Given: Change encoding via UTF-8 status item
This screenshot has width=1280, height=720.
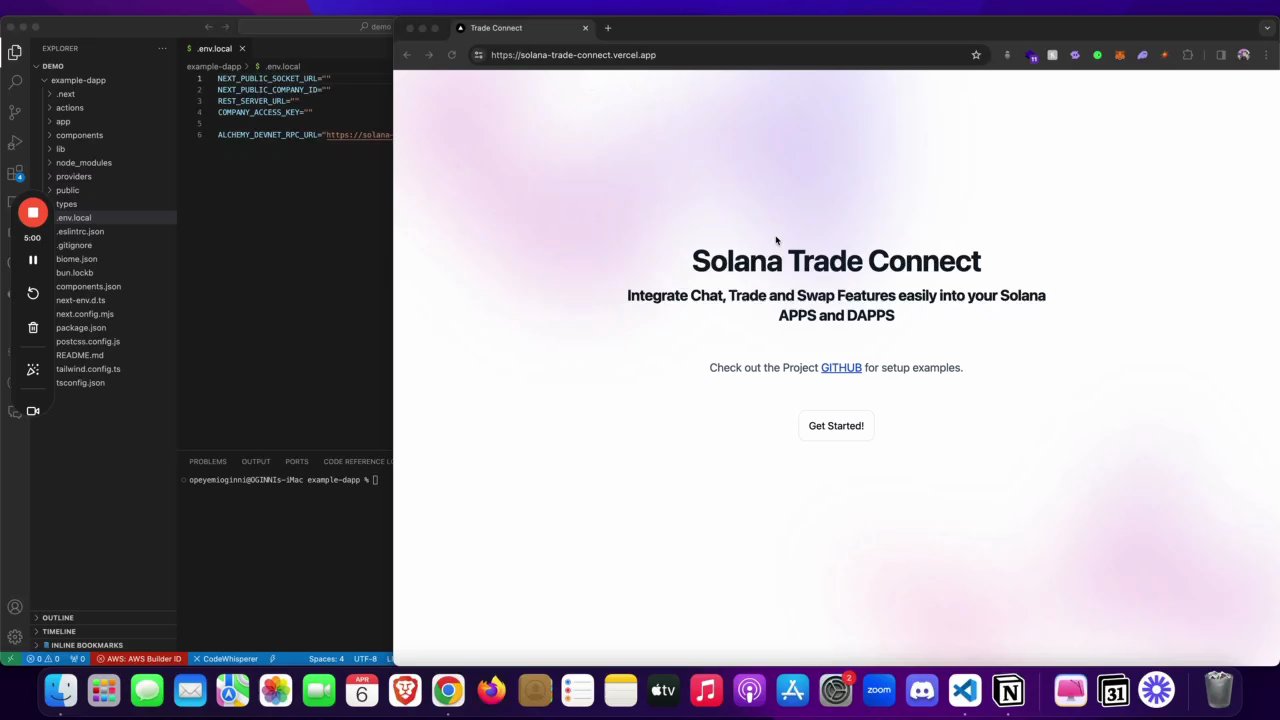Looking at the screenshot, I should (365, 659).
